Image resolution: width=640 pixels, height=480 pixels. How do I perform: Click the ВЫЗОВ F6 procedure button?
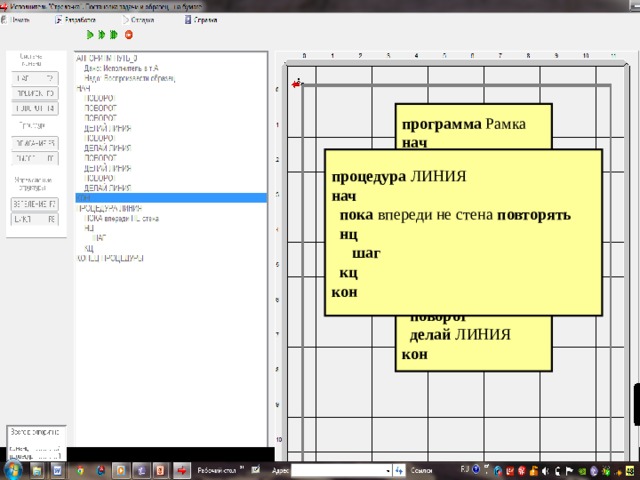click(35, 158)
